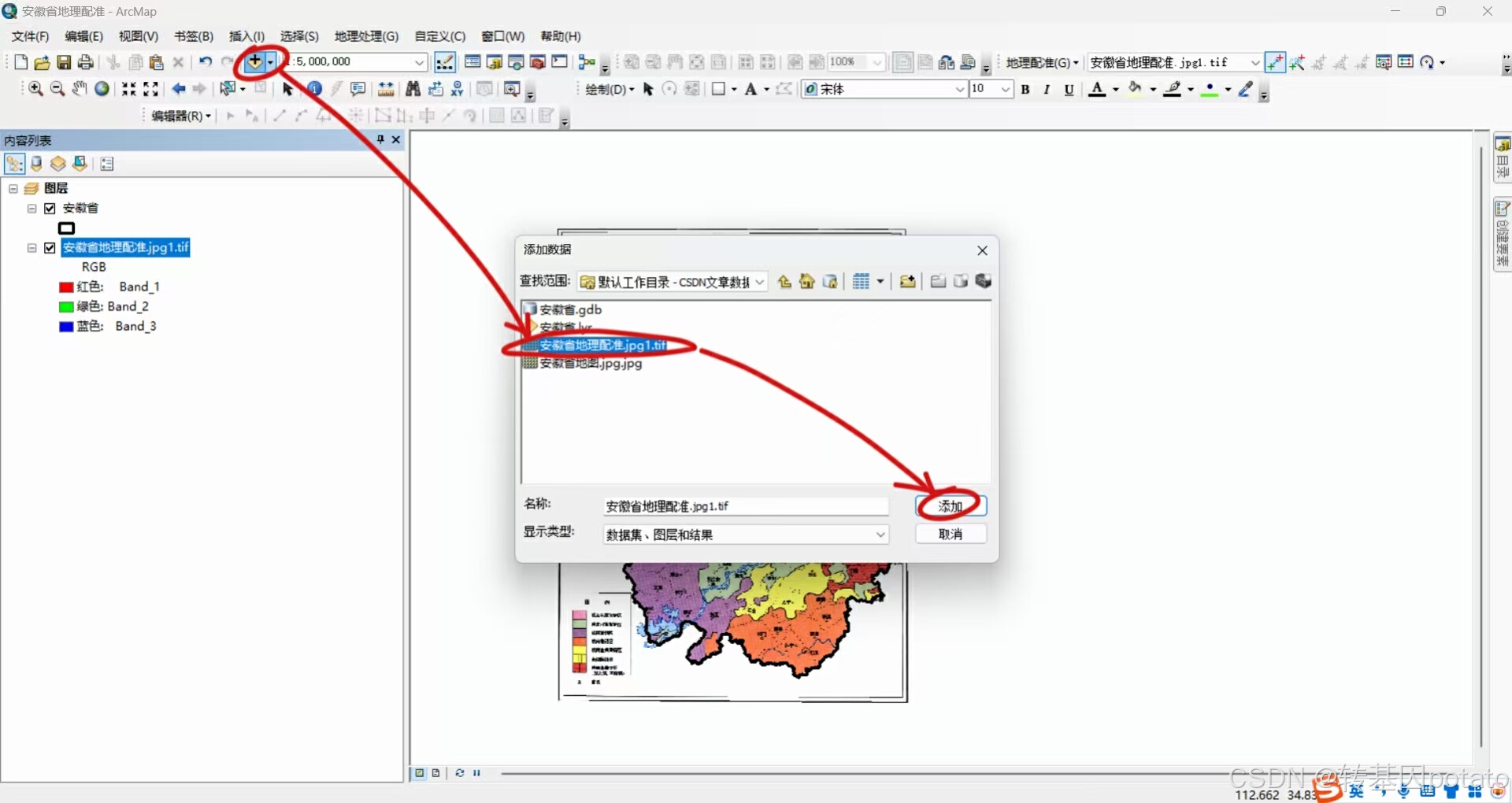This screenshot has width=1512, height=803.
Task: Open georeferencing layer selection dropdown
Action: pos(1255,62)
